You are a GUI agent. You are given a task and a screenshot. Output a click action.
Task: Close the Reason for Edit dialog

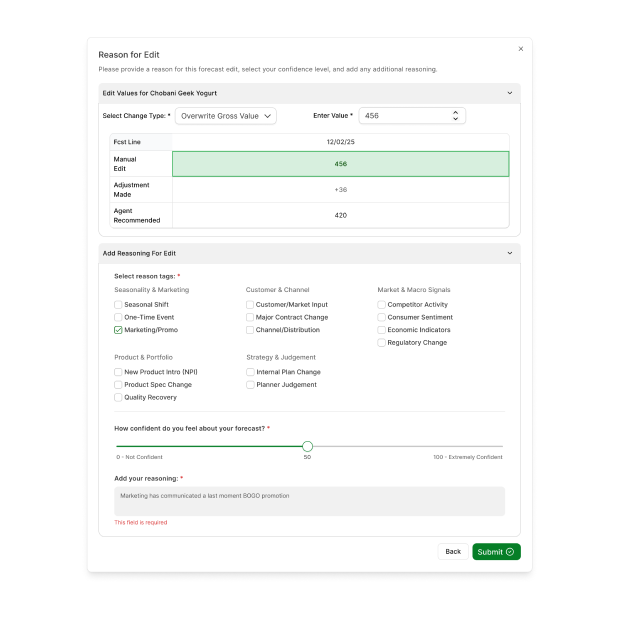point(520,48)
